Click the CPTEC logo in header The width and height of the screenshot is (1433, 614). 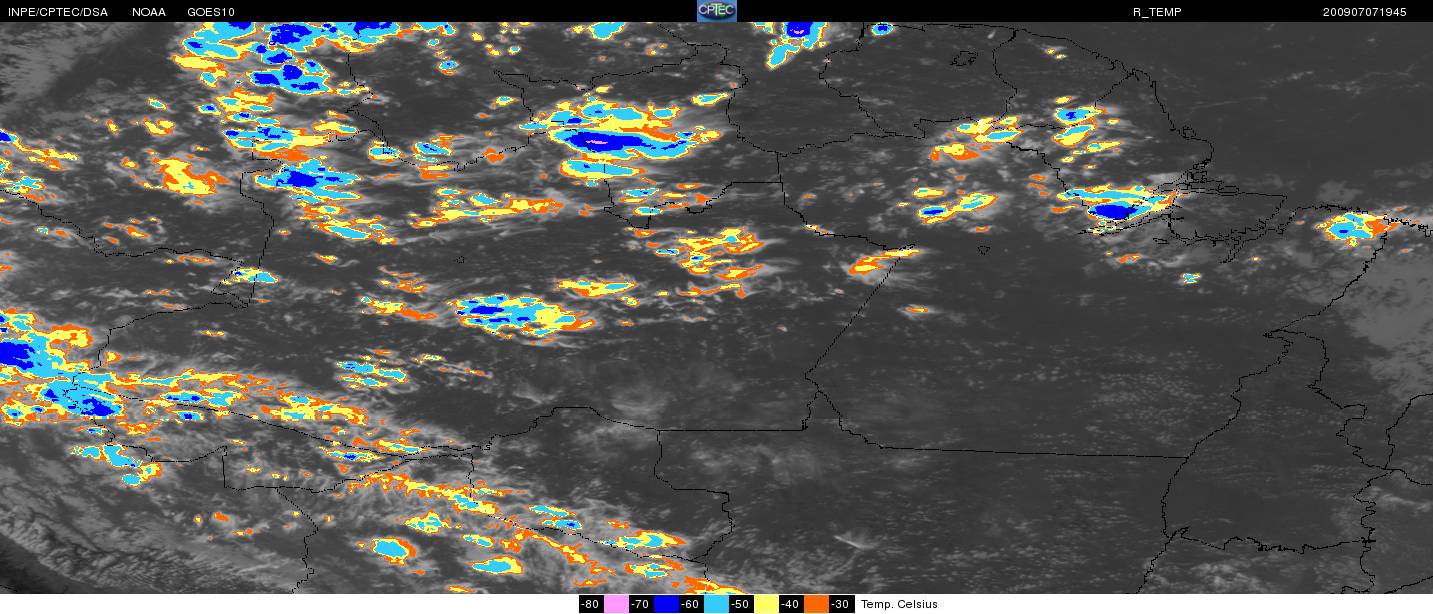coord(716,11)
